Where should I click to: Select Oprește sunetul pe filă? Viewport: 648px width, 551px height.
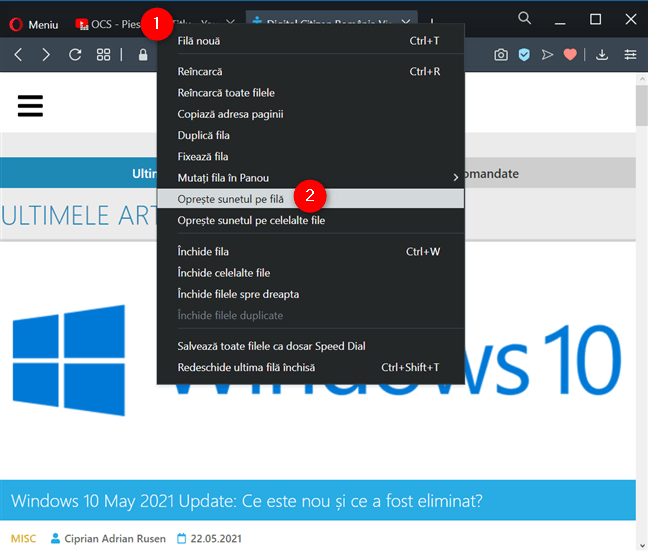coord(311,199)
